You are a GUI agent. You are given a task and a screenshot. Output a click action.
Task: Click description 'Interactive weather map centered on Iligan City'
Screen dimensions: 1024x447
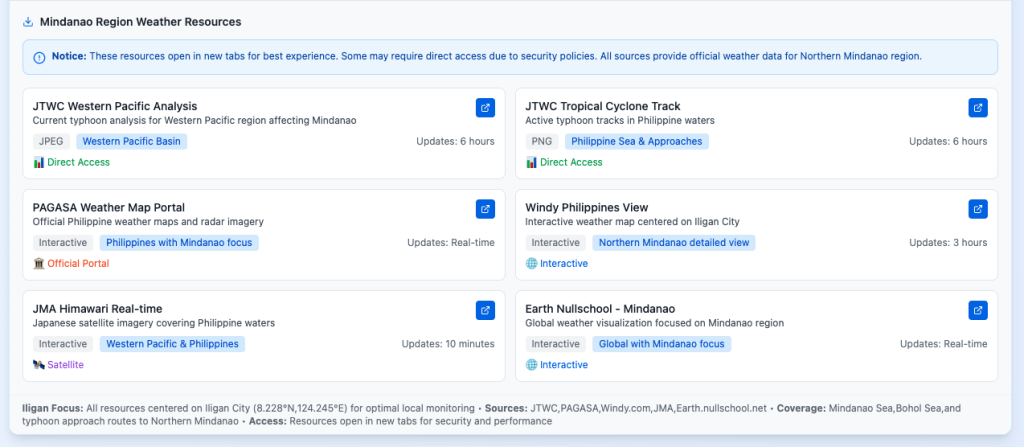[x=633, y=222]
